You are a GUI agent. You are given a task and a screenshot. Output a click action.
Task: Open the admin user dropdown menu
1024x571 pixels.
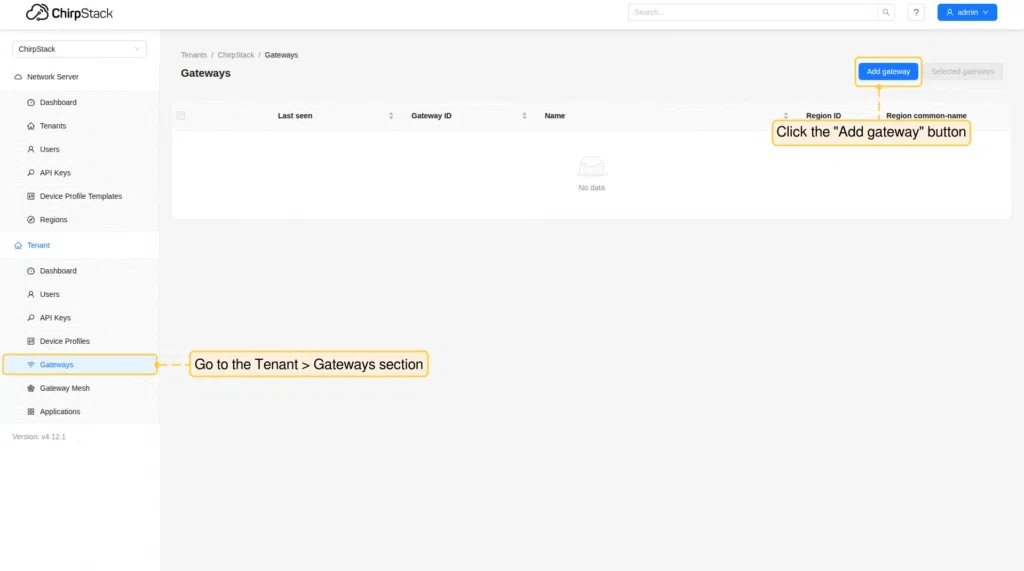coord(967,13)
